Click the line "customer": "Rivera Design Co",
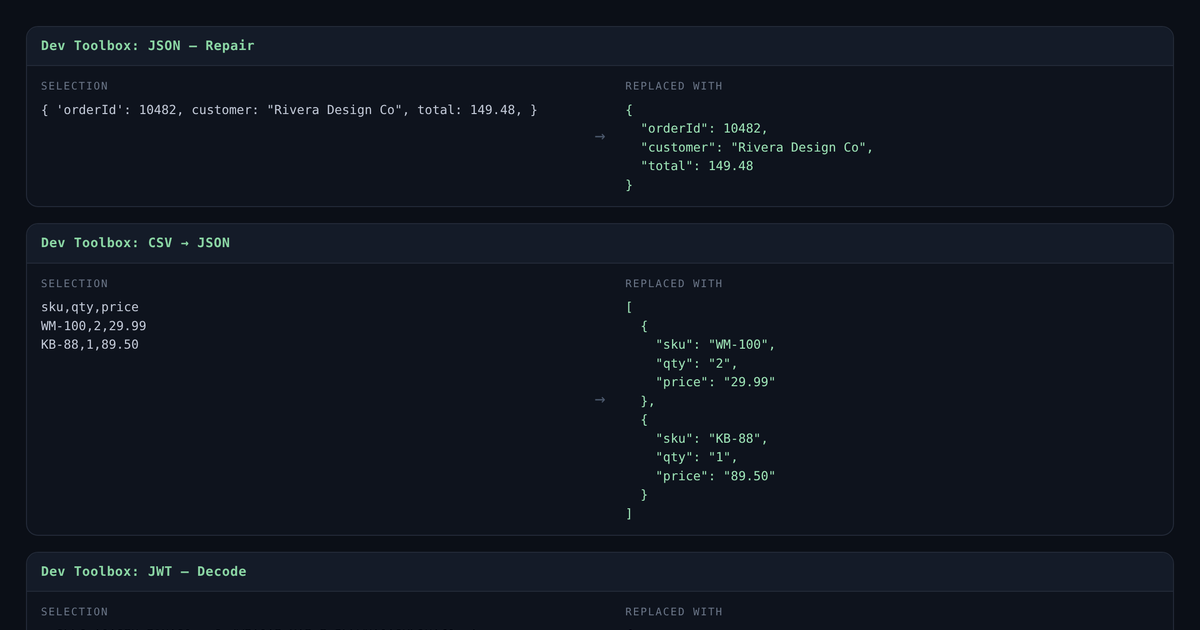 click(757, 147)
